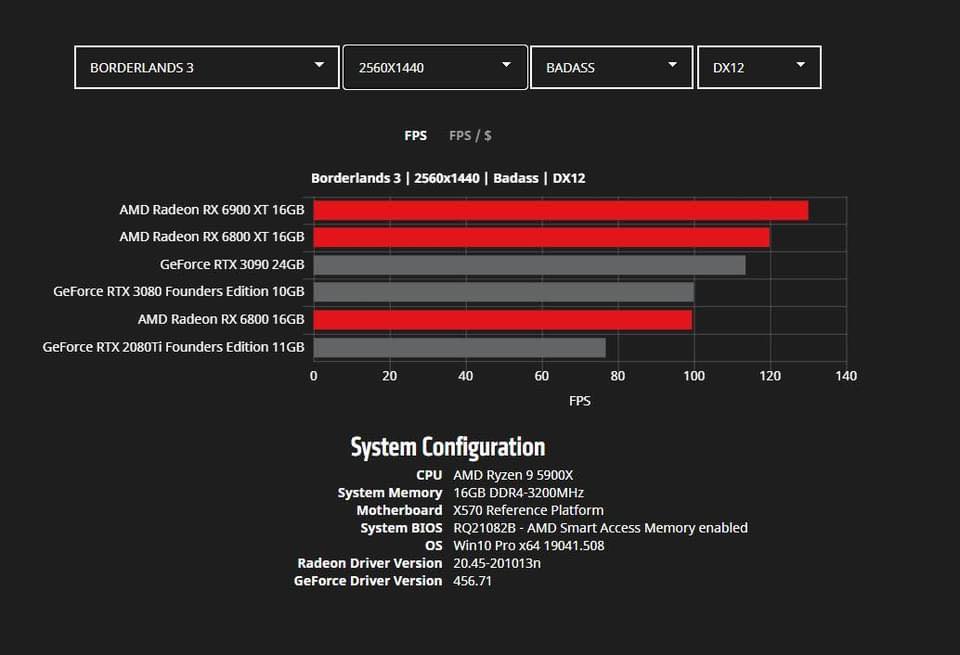960x655 pixels.
Task: Select the 'AMD Radeon RX 6800 XT 16GB' label
Action: 212,237
